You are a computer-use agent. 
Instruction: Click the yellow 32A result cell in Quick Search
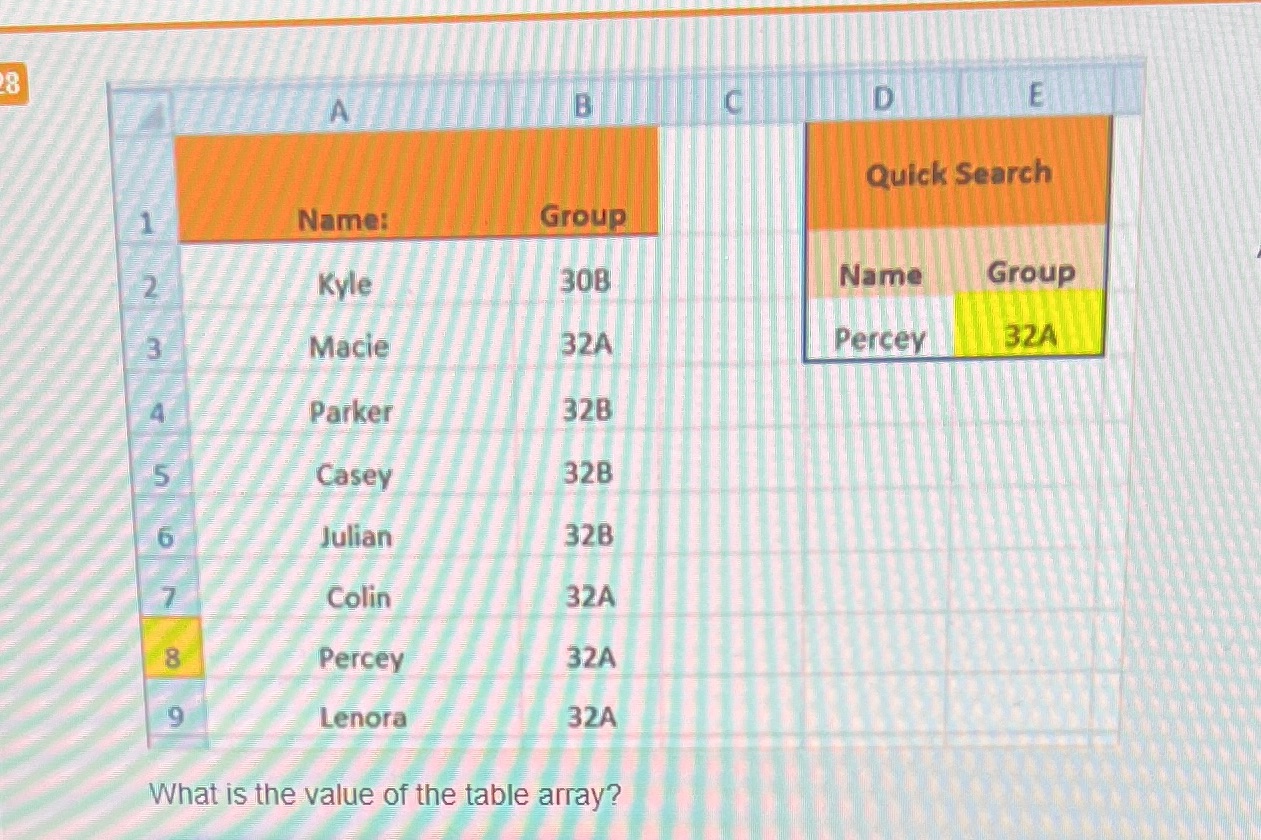pos(1032,337)
